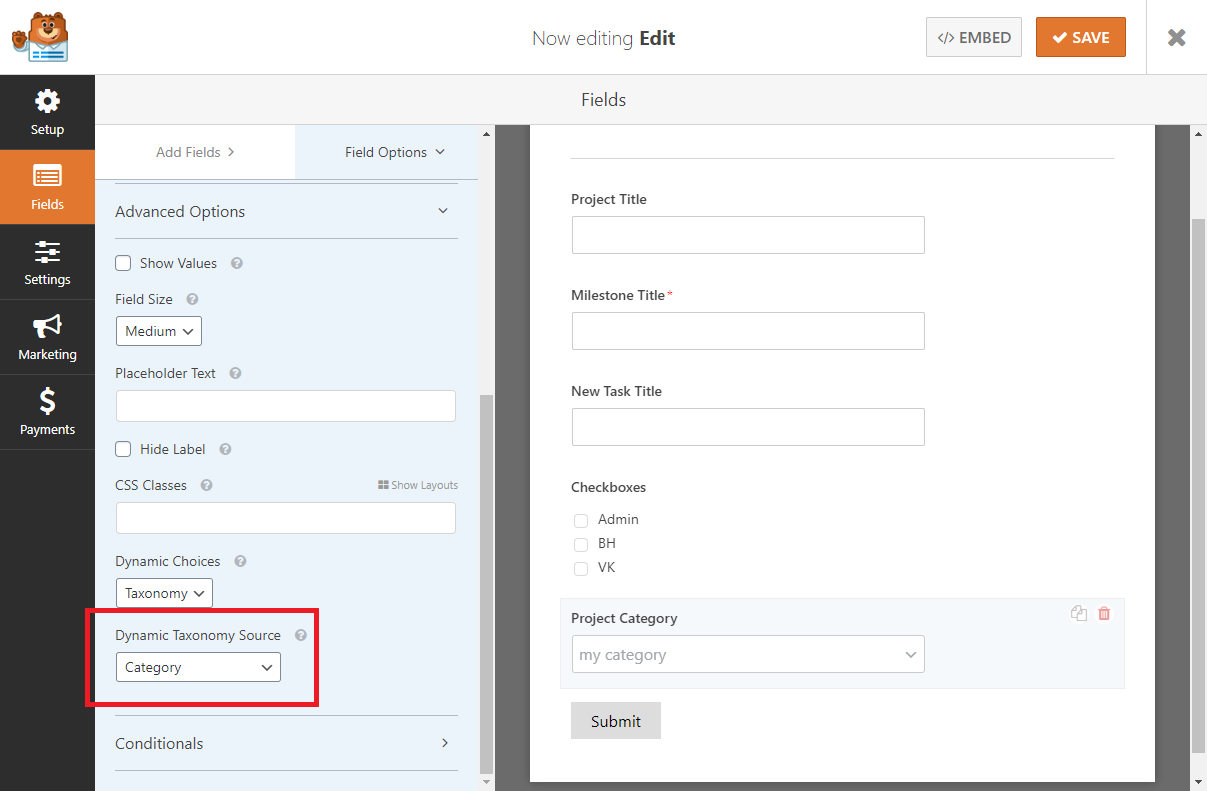Screen dimensions: 1207x791
Task: Check the Hide Label option
Action: pos(123,449)
